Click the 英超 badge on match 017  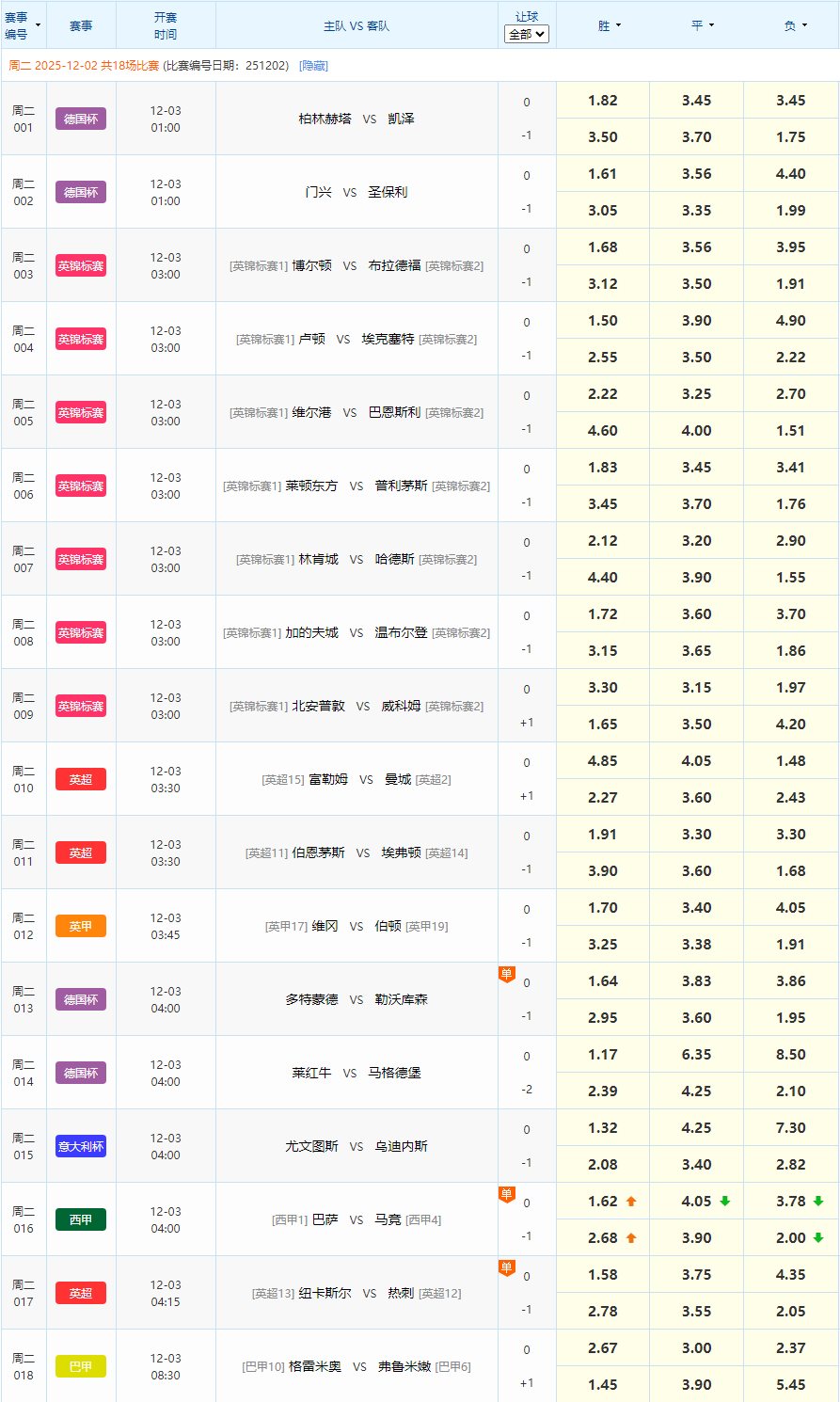[81, 1293]
